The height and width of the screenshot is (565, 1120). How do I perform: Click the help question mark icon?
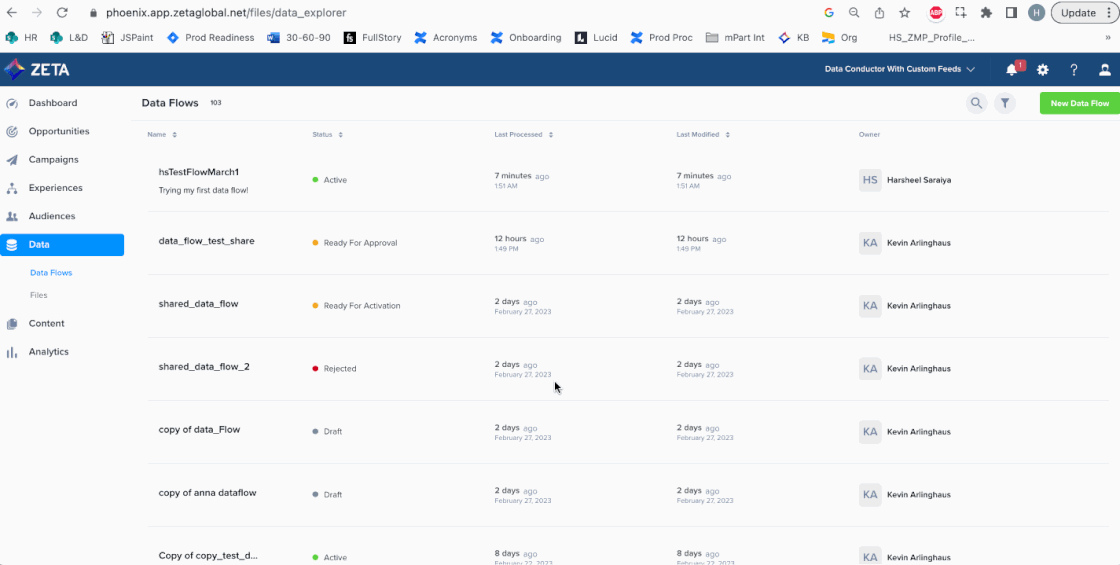(x=1074, y=70)
